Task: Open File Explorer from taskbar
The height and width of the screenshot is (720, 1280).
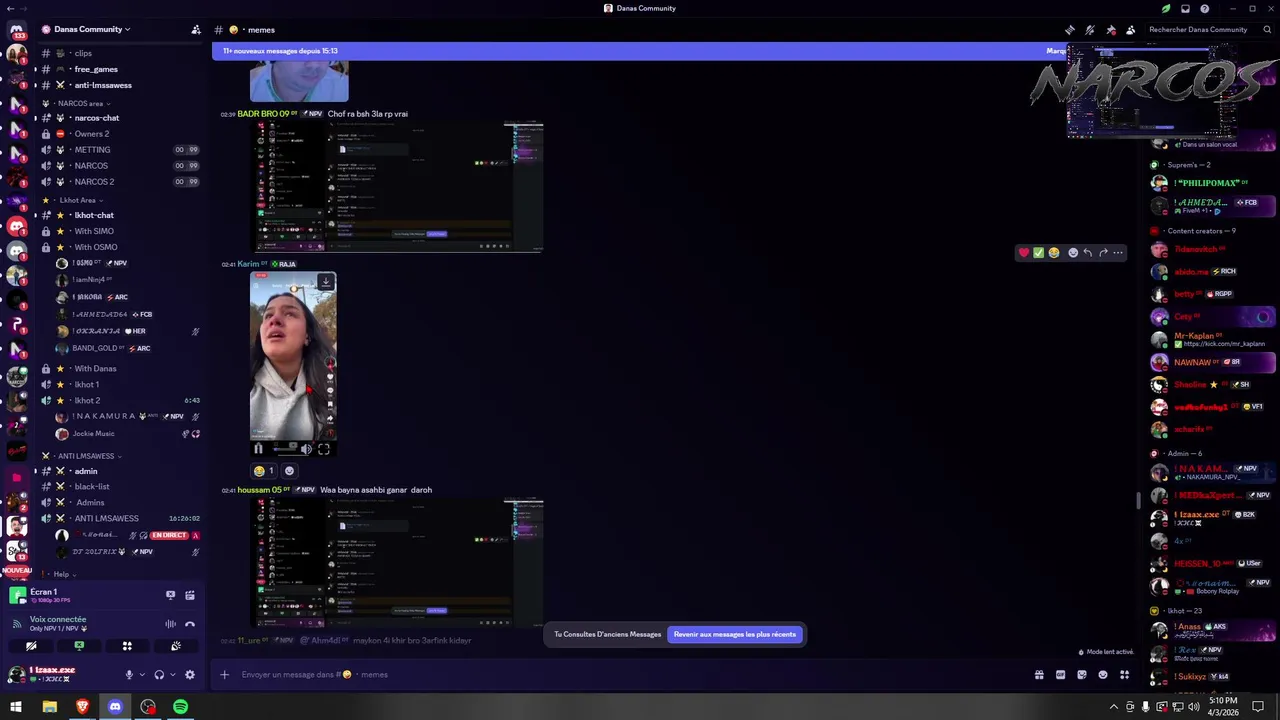Action: coord(49,707)
